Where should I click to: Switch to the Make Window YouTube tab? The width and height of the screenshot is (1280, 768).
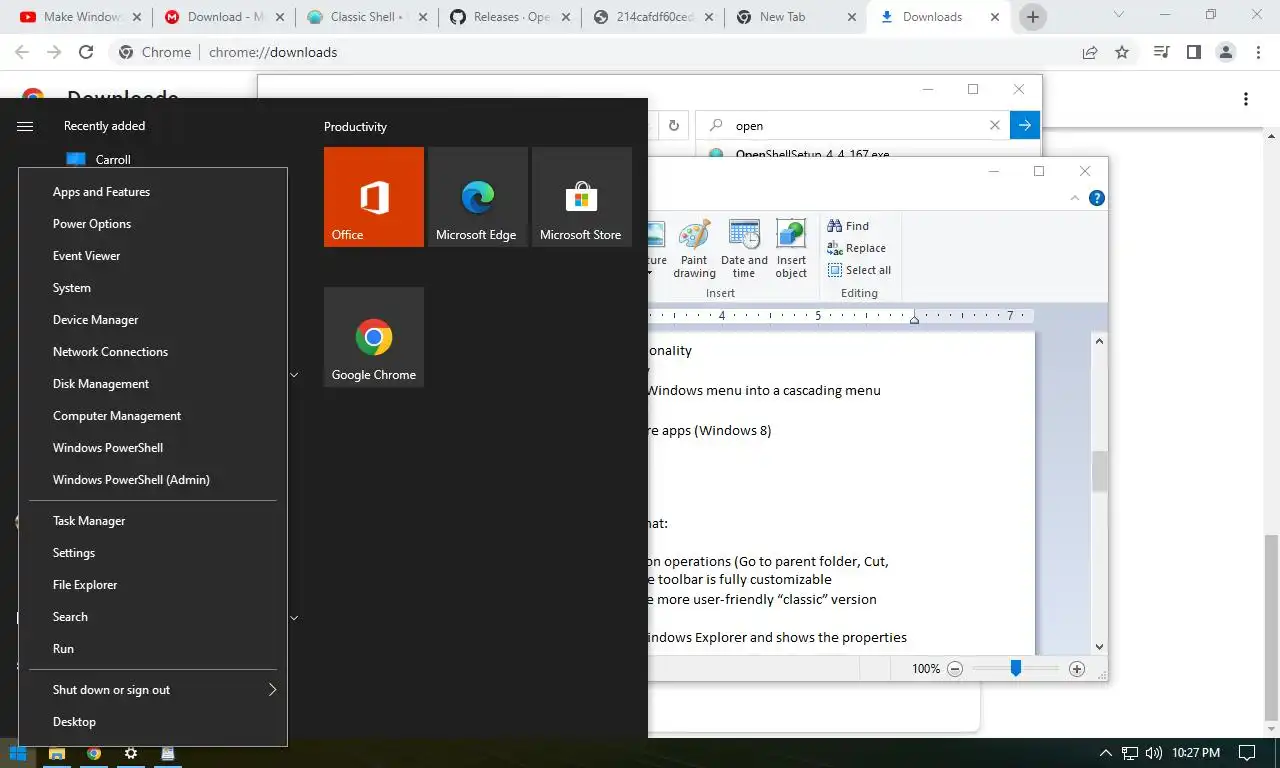point(81,17)
